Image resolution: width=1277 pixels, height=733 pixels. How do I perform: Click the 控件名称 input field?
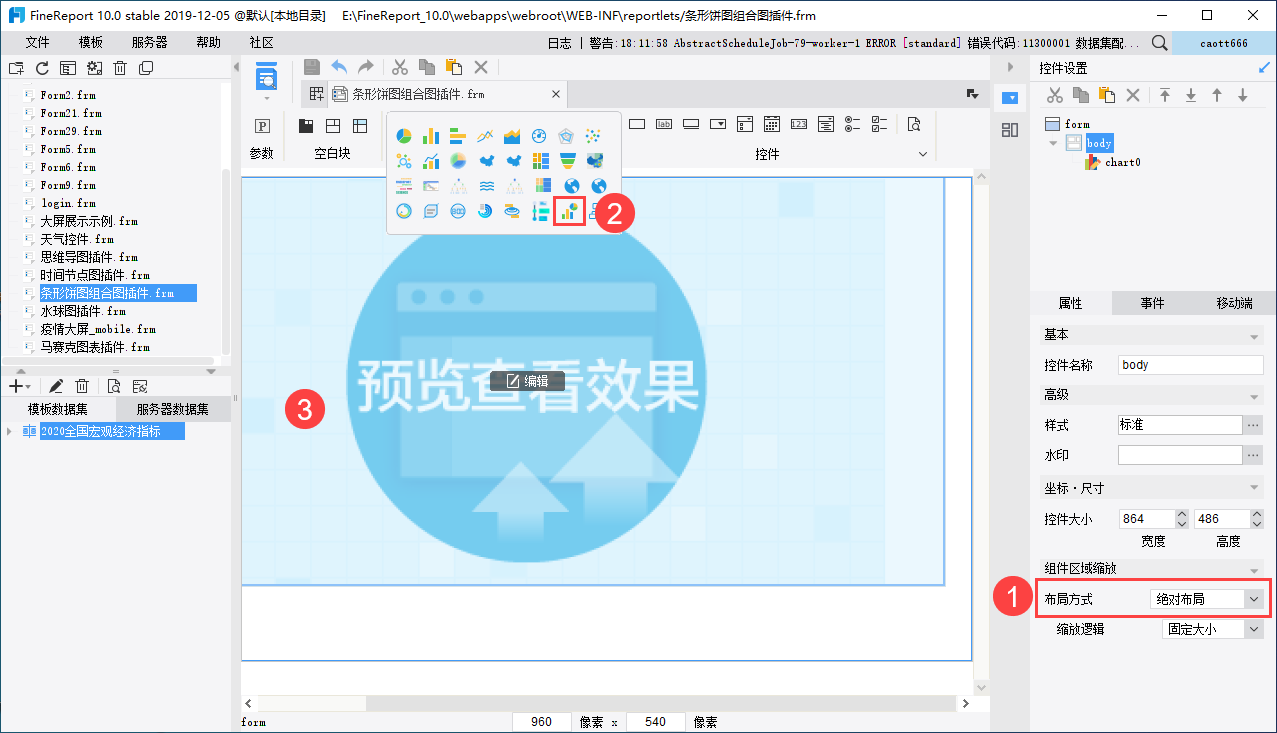[x=1190, y=365]
